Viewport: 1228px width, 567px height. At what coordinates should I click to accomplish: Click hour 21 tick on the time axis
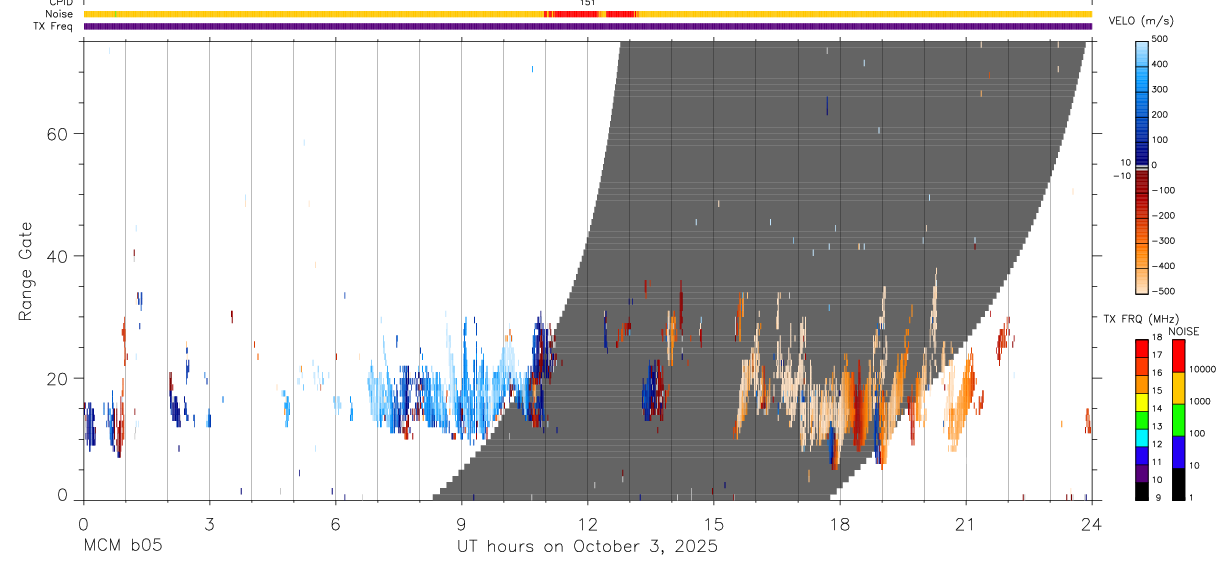(x=966, y=523)
